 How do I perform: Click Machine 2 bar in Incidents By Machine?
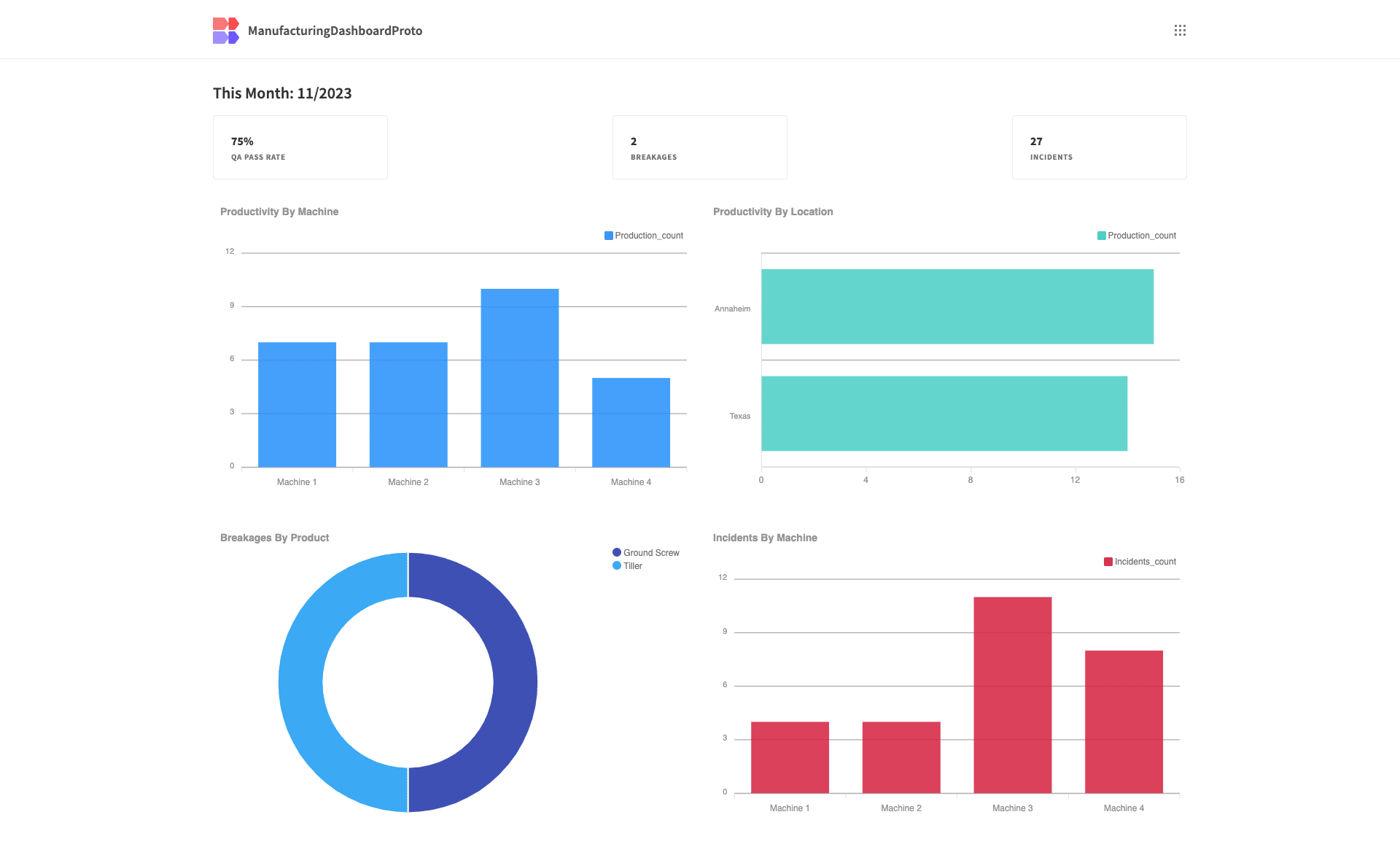pos(901,757)
